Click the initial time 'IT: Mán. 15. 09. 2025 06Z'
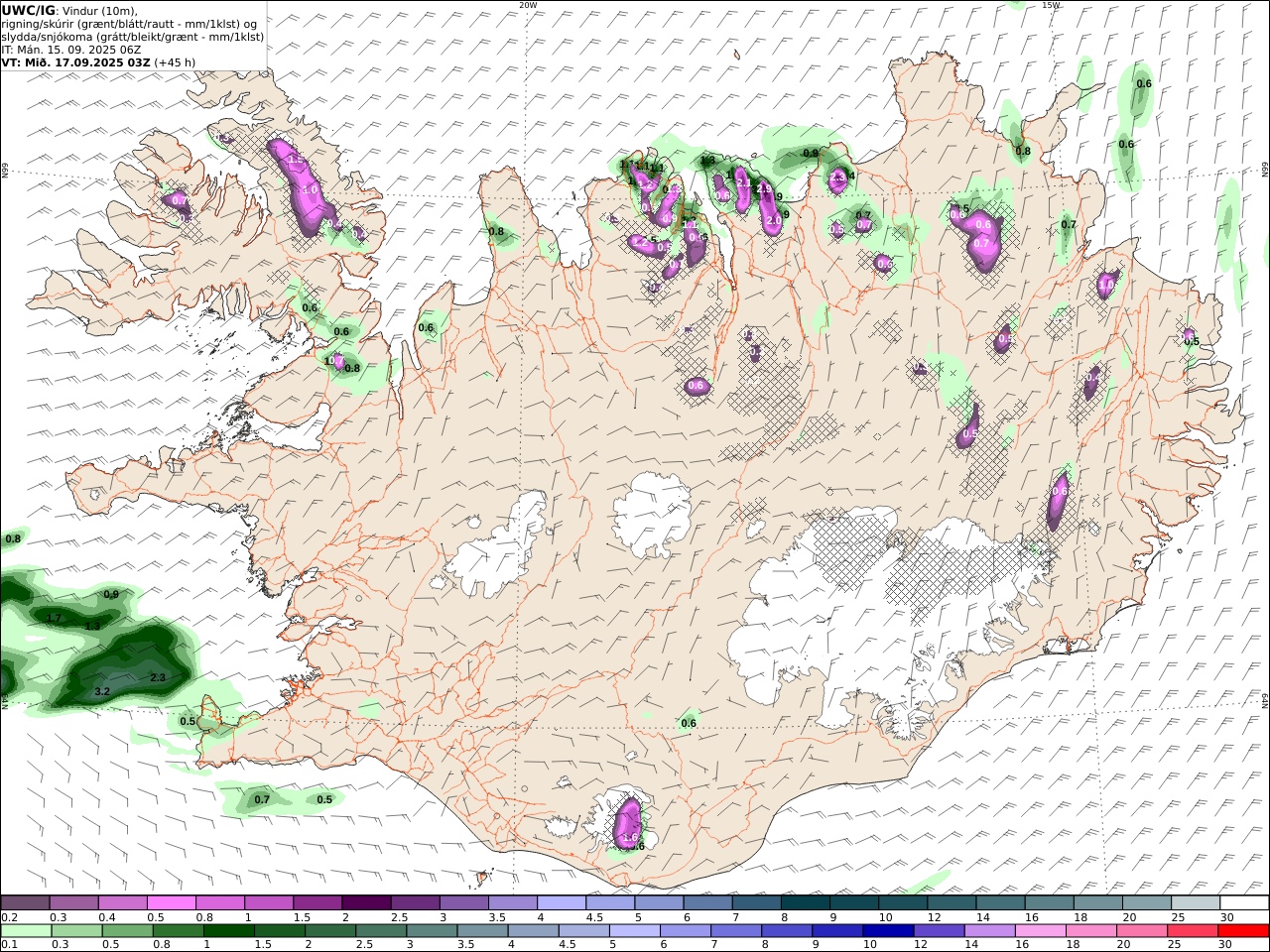The height and width of the screenshot is (952, 1270). [70, 49]
